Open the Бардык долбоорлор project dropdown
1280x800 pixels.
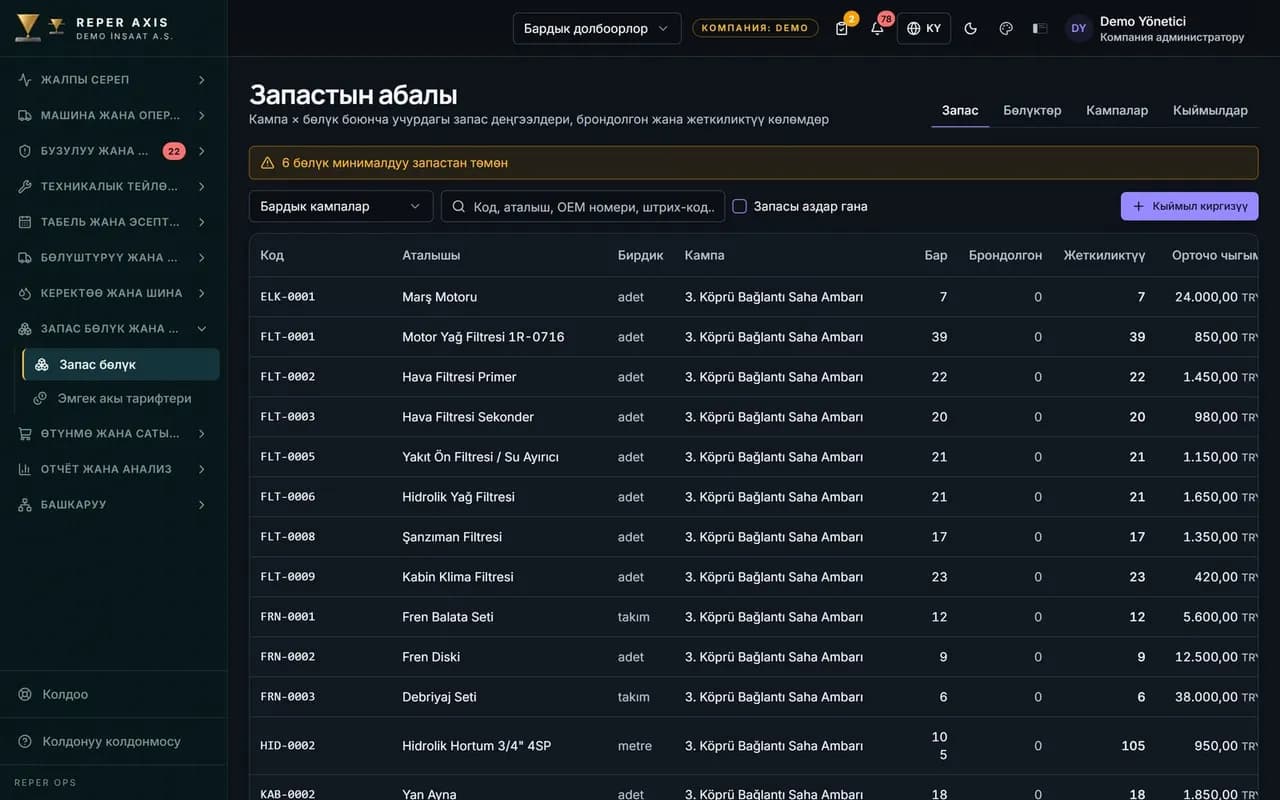click(597, 28)
